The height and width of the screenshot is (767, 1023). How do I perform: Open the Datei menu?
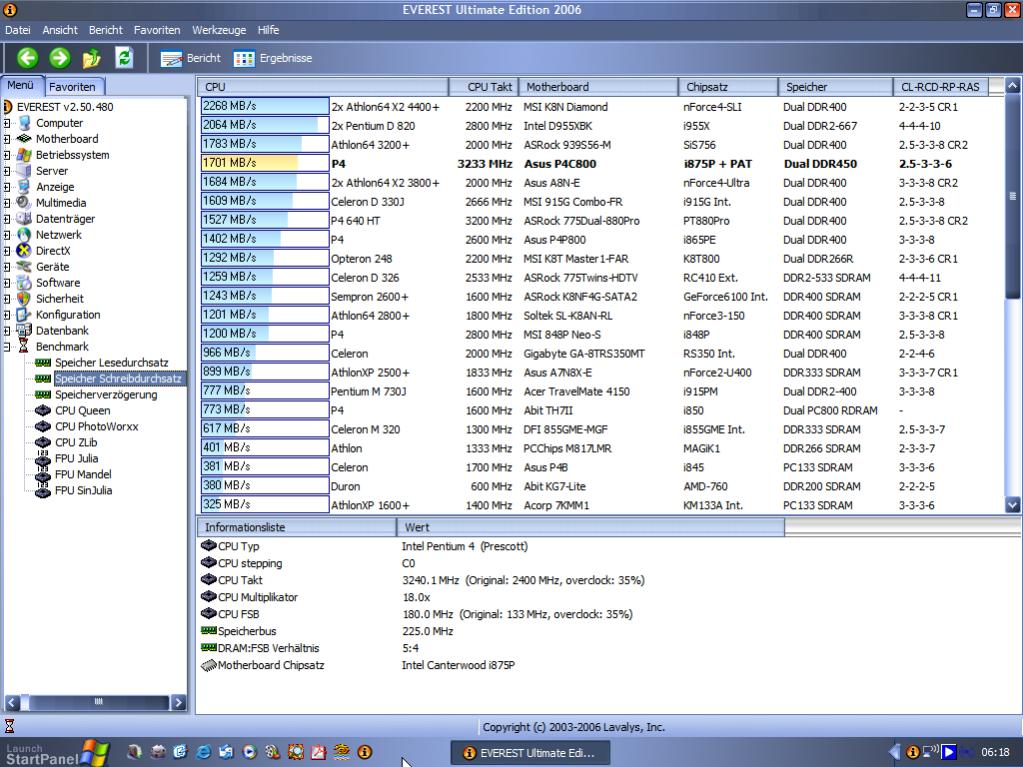coord(18,30)
